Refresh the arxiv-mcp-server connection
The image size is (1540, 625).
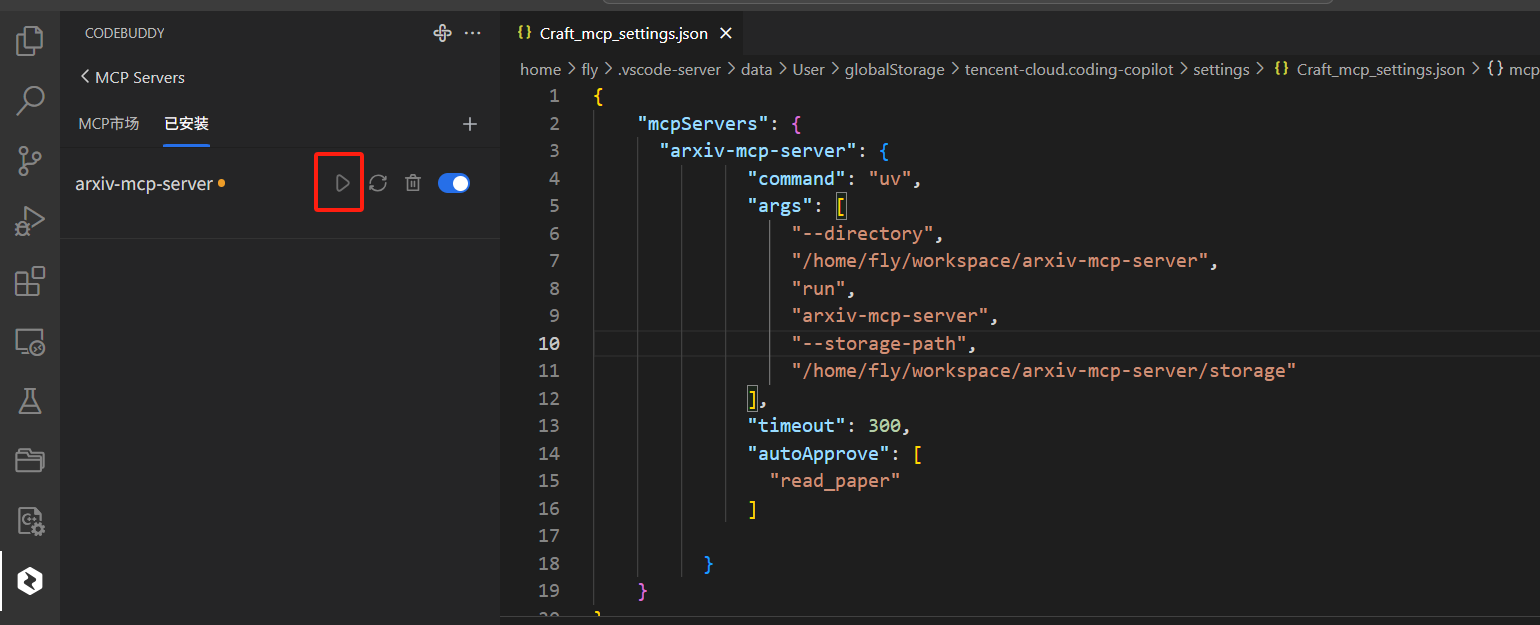(378, 183)
